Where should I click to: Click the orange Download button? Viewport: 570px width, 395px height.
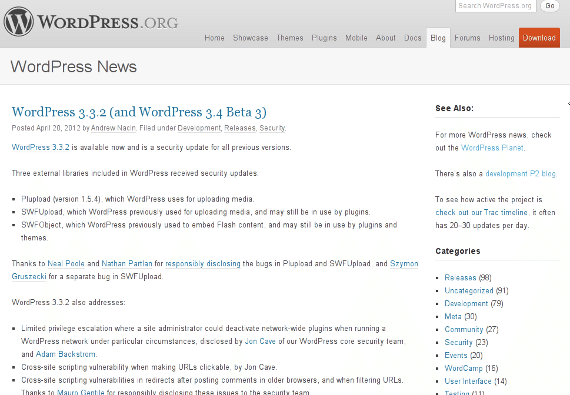(x=539, y=38)
